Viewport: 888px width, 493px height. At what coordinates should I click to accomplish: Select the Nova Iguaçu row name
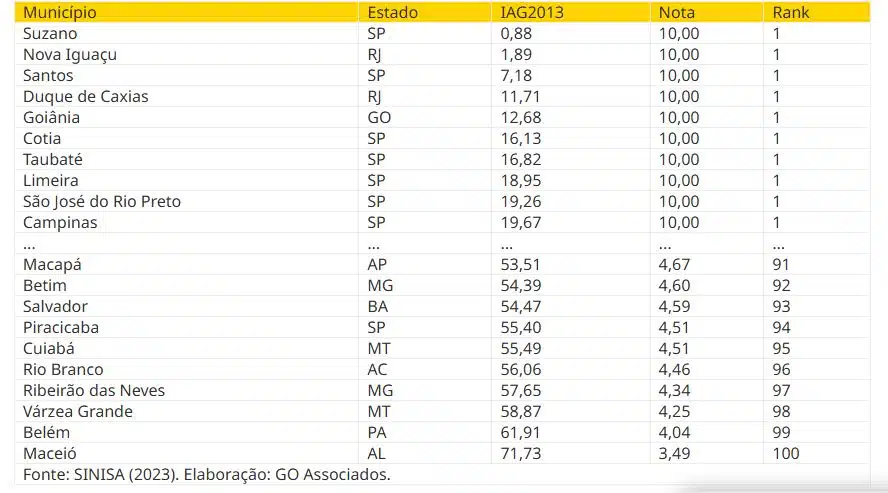(70, 55)
